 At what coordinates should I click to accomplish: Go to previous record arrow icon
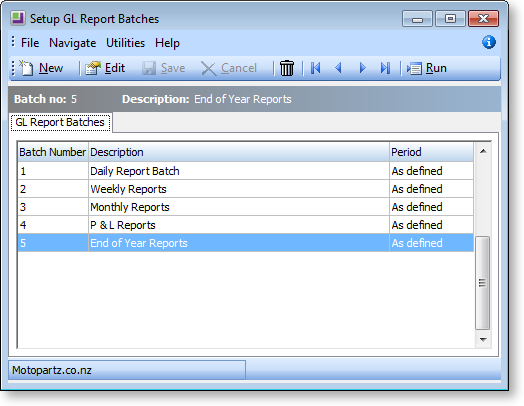point(339,68)
